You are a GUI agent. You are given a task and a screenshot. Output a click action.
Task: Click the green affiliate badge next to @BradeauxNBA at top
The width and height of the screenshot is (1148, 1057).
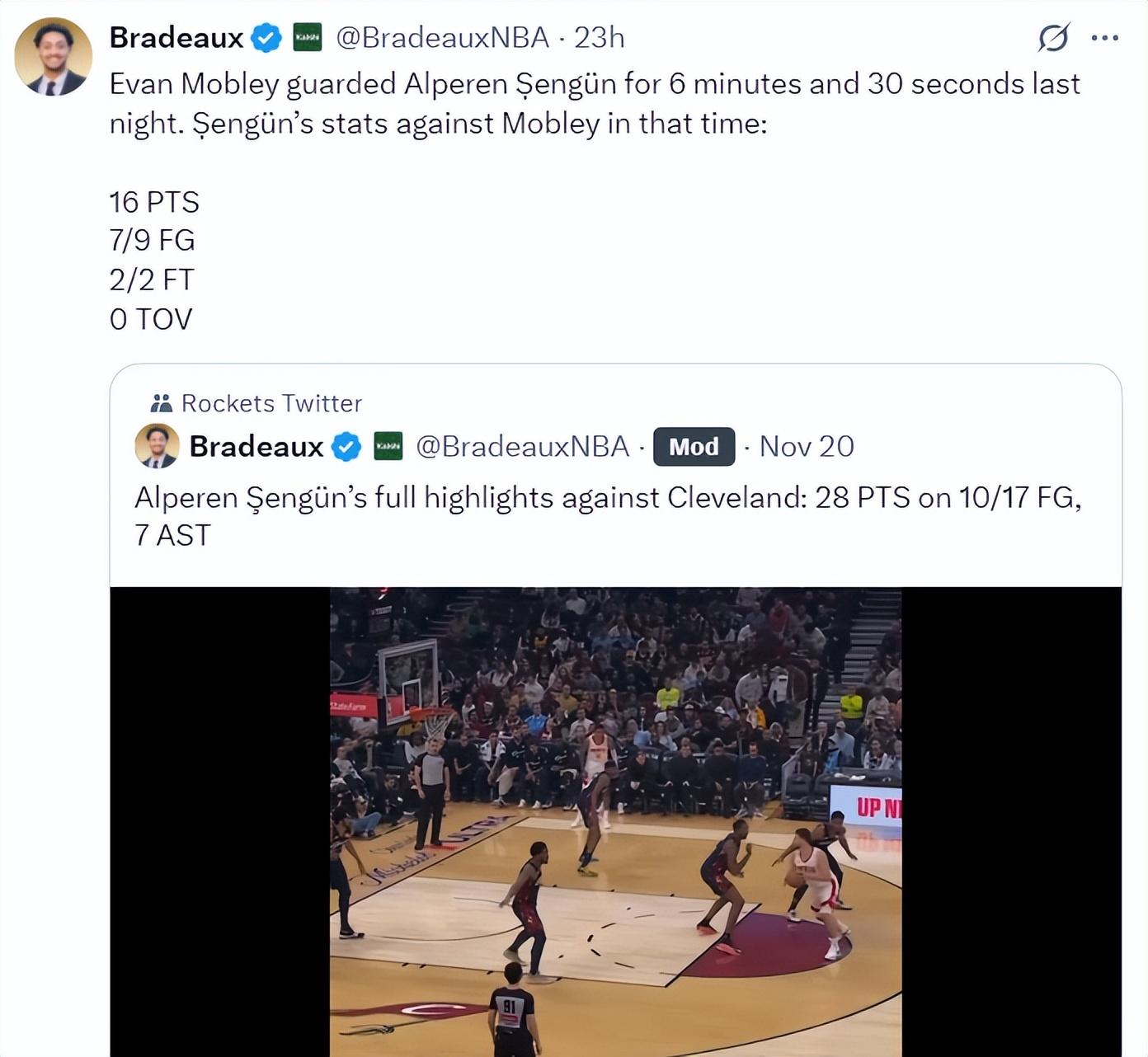tap(308, 38)
